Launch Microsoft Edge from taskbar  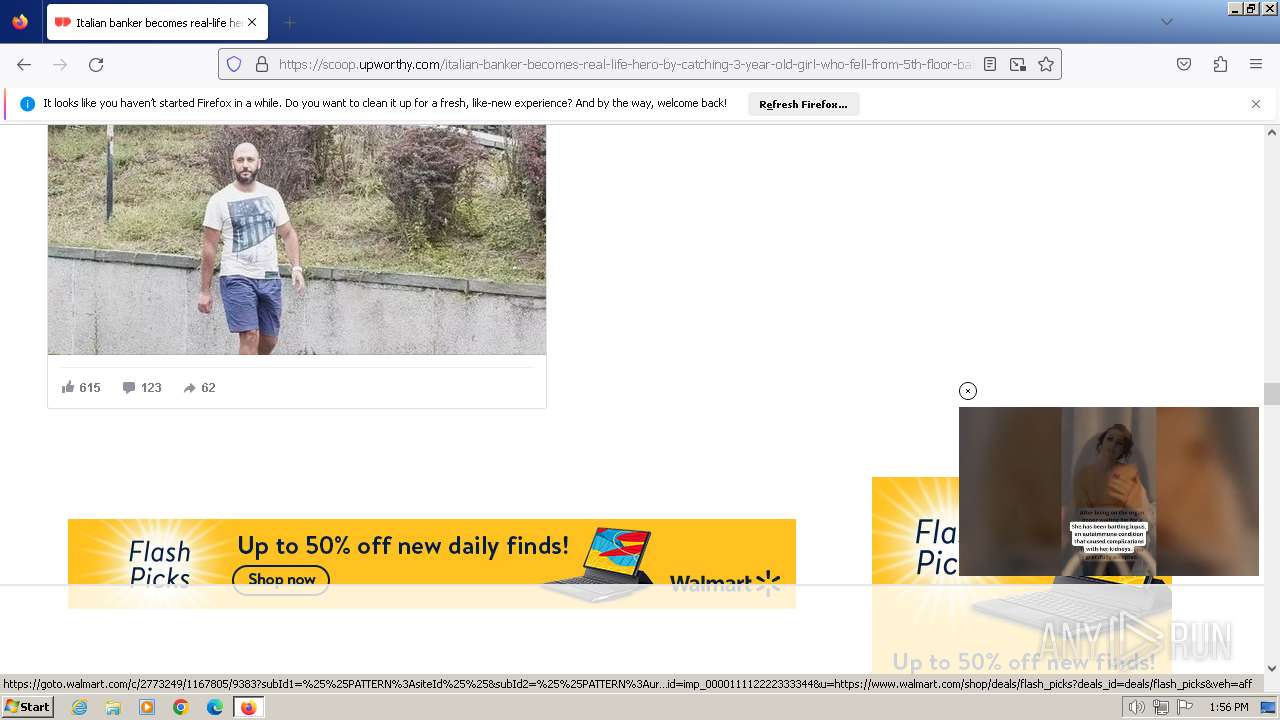tap(215, 707)
